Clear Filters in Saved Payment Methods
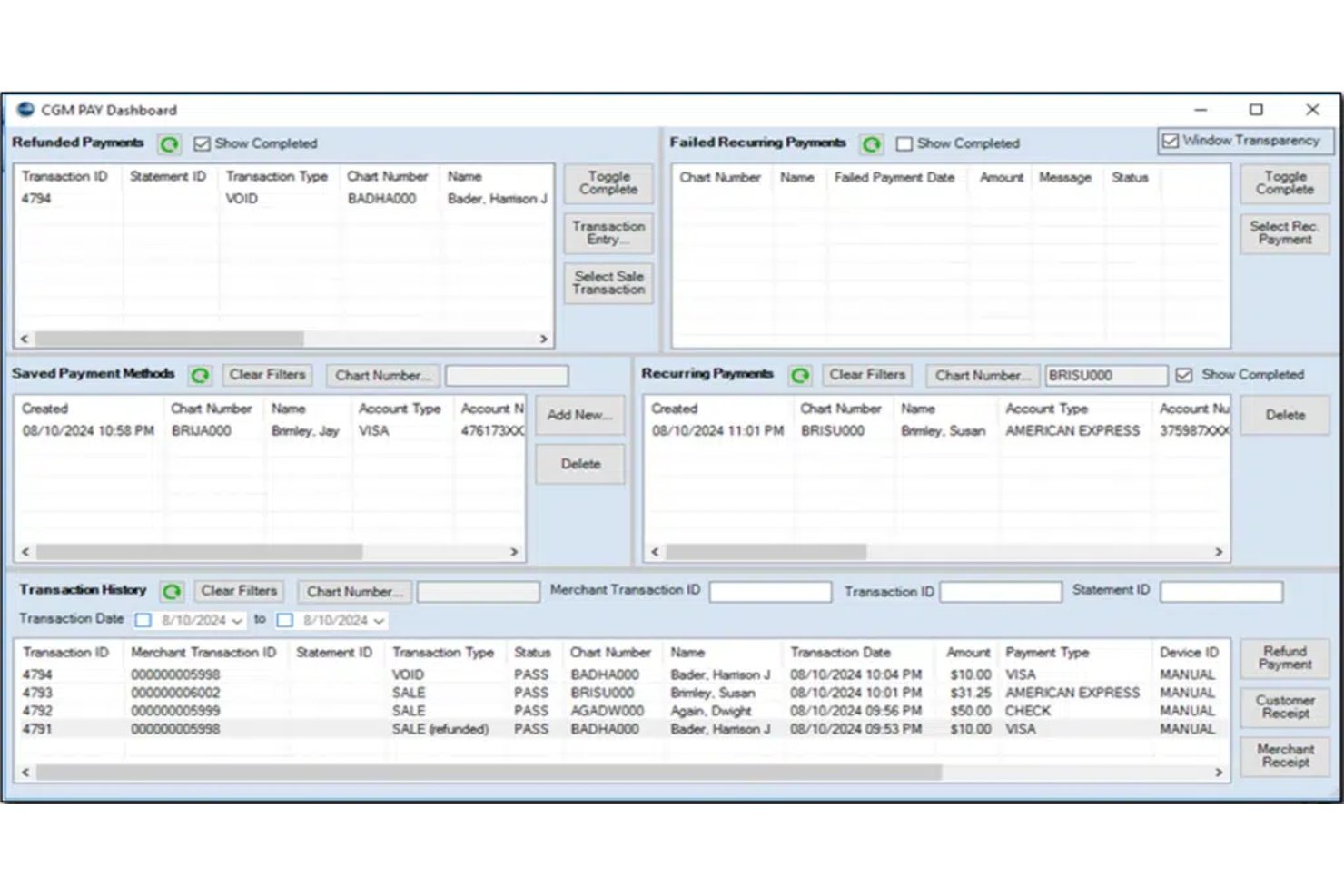Viewport: 1344px width, 896px height. pos(267,375)
